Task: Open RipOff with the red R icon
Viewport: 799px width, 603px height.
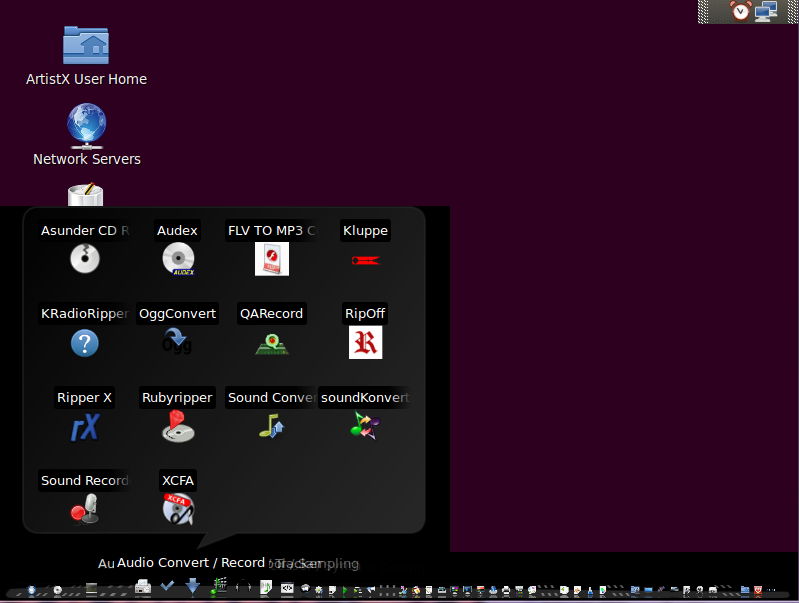Action: 365,343
